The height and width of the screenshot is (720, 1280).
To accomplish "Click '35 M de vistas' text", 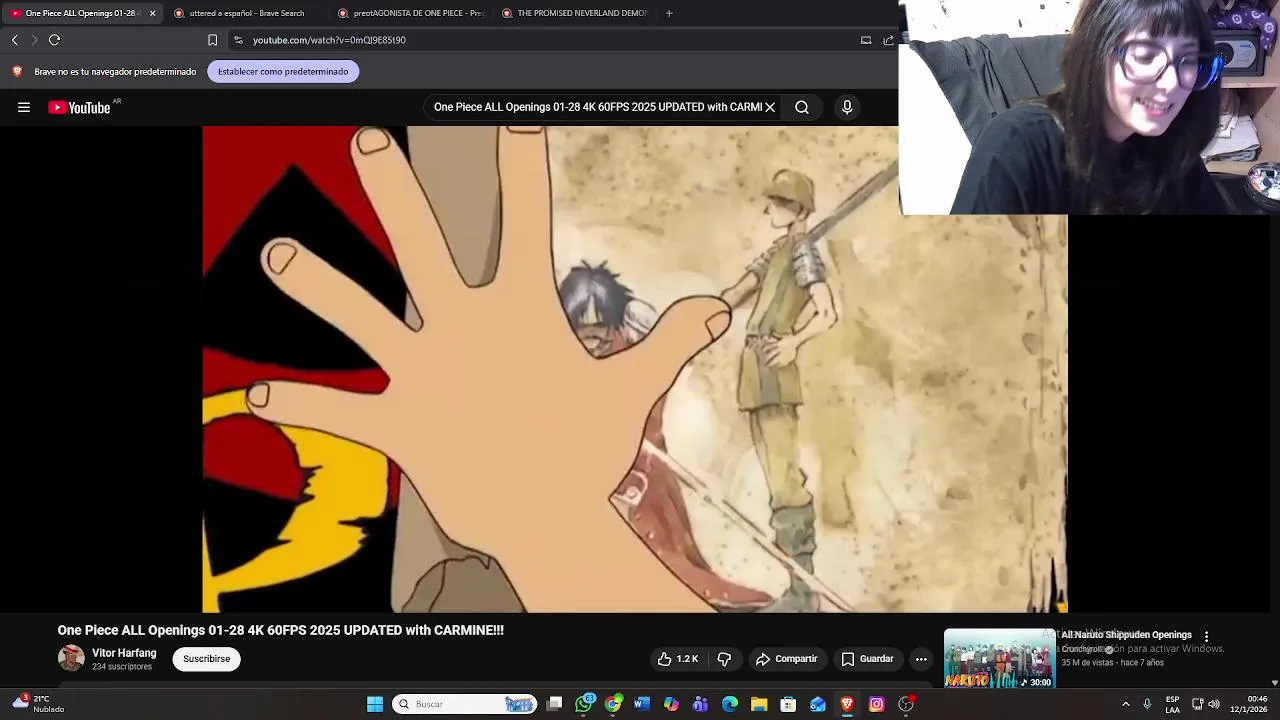I will click(1088, 662).
